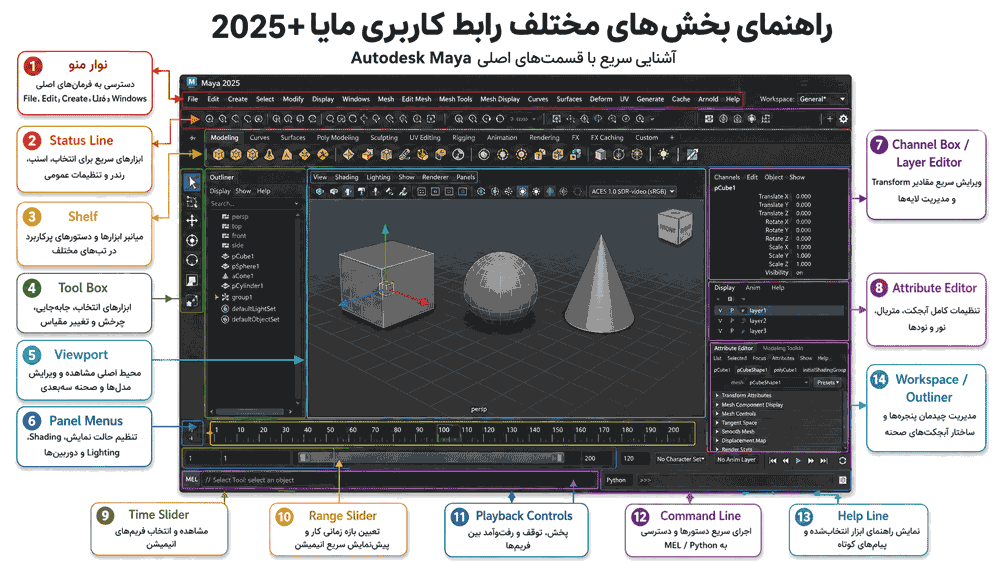
Task: Toggle layer3 playback P box
Action: (x=732, y=331)
